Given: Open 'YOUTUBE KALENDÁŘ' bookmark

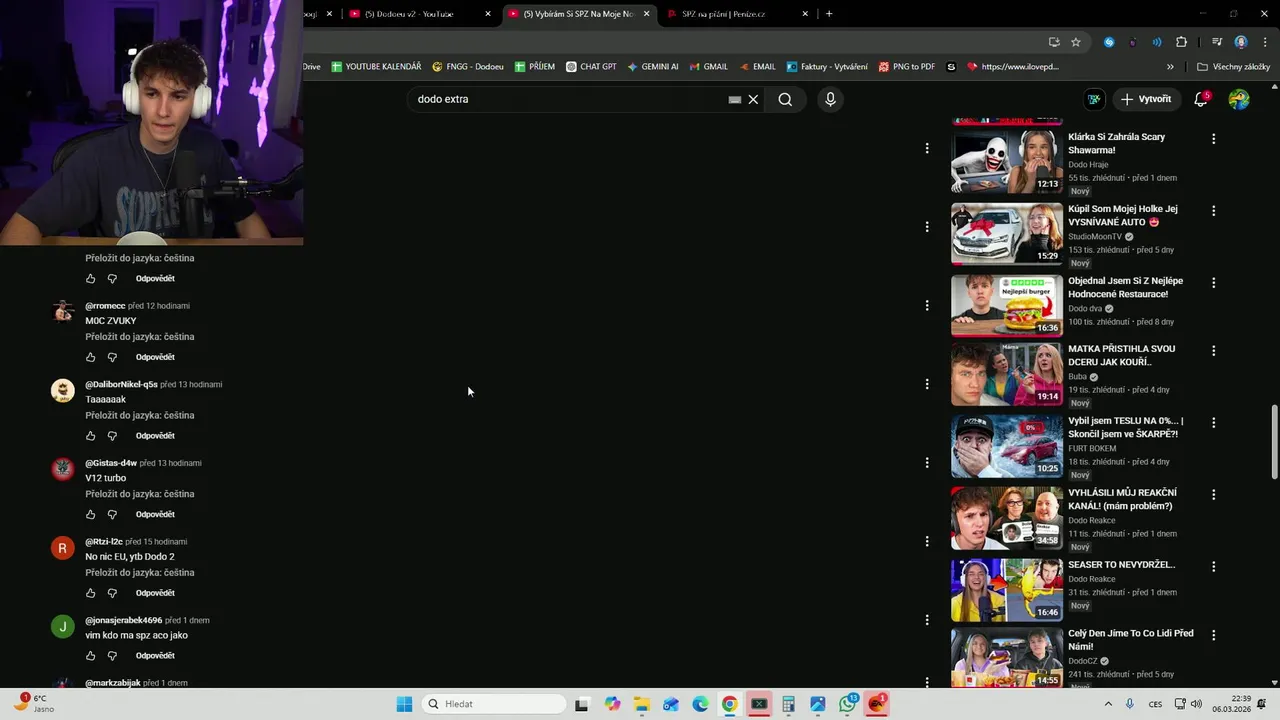Looking at the screenshot, I should pos(376,67).
